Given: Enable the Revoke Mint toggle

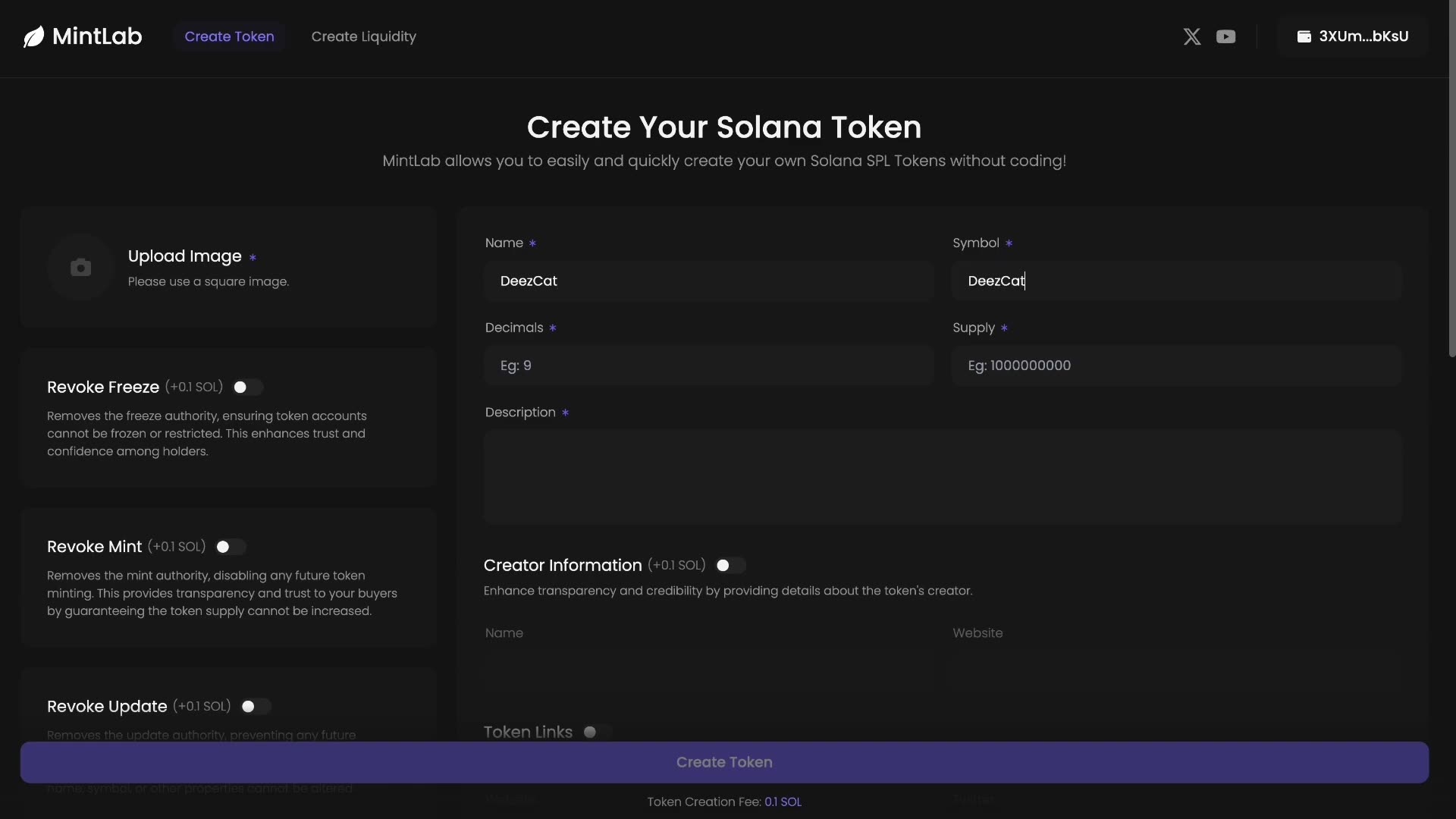Looking at the screenshot, I should click(x=230, y=546).
